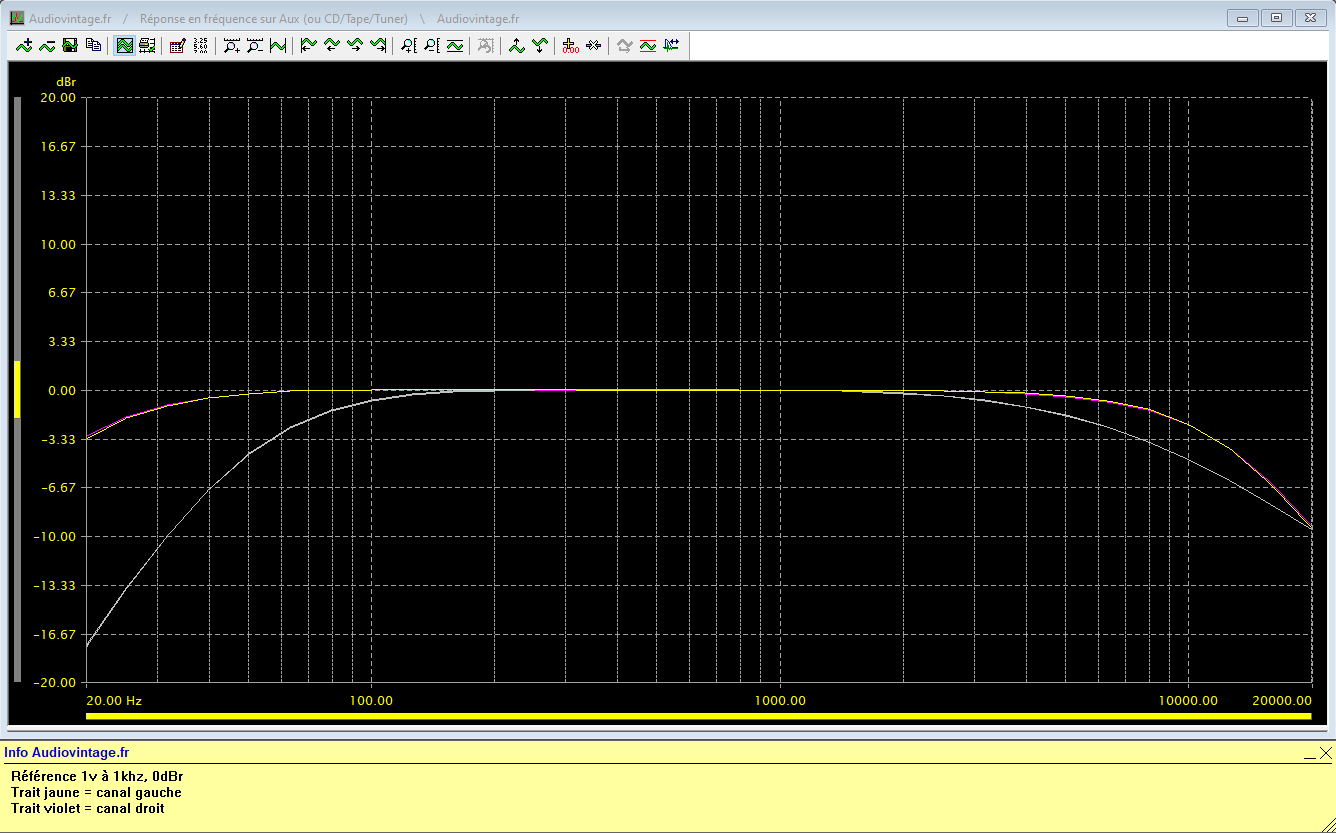Click the 10000.00 frequency axis label

pyautogui.click(x=1189, y=701)
